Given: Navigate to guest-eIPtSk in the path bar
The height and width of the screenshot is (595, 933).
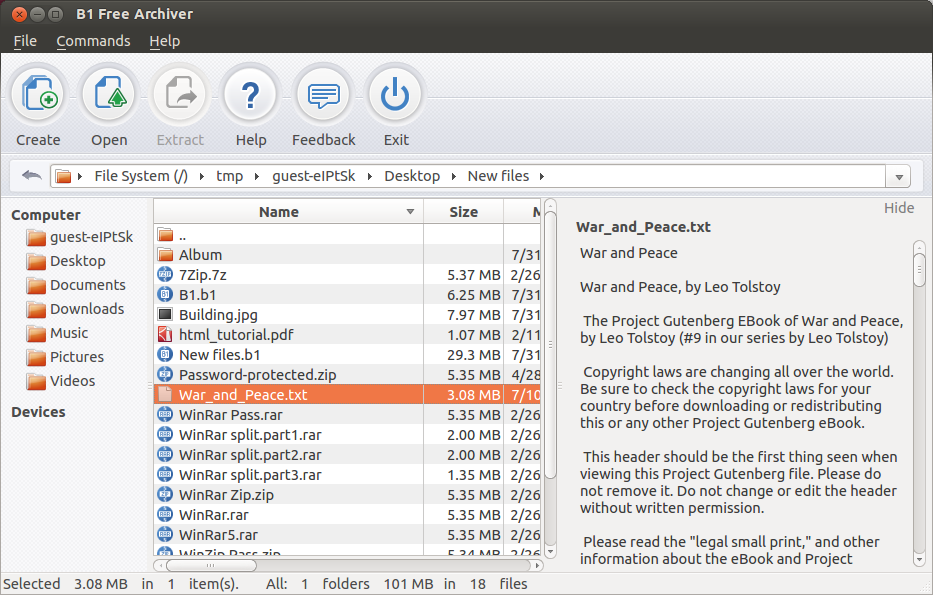Looking at the screenshot, I should tap(314, 176).
